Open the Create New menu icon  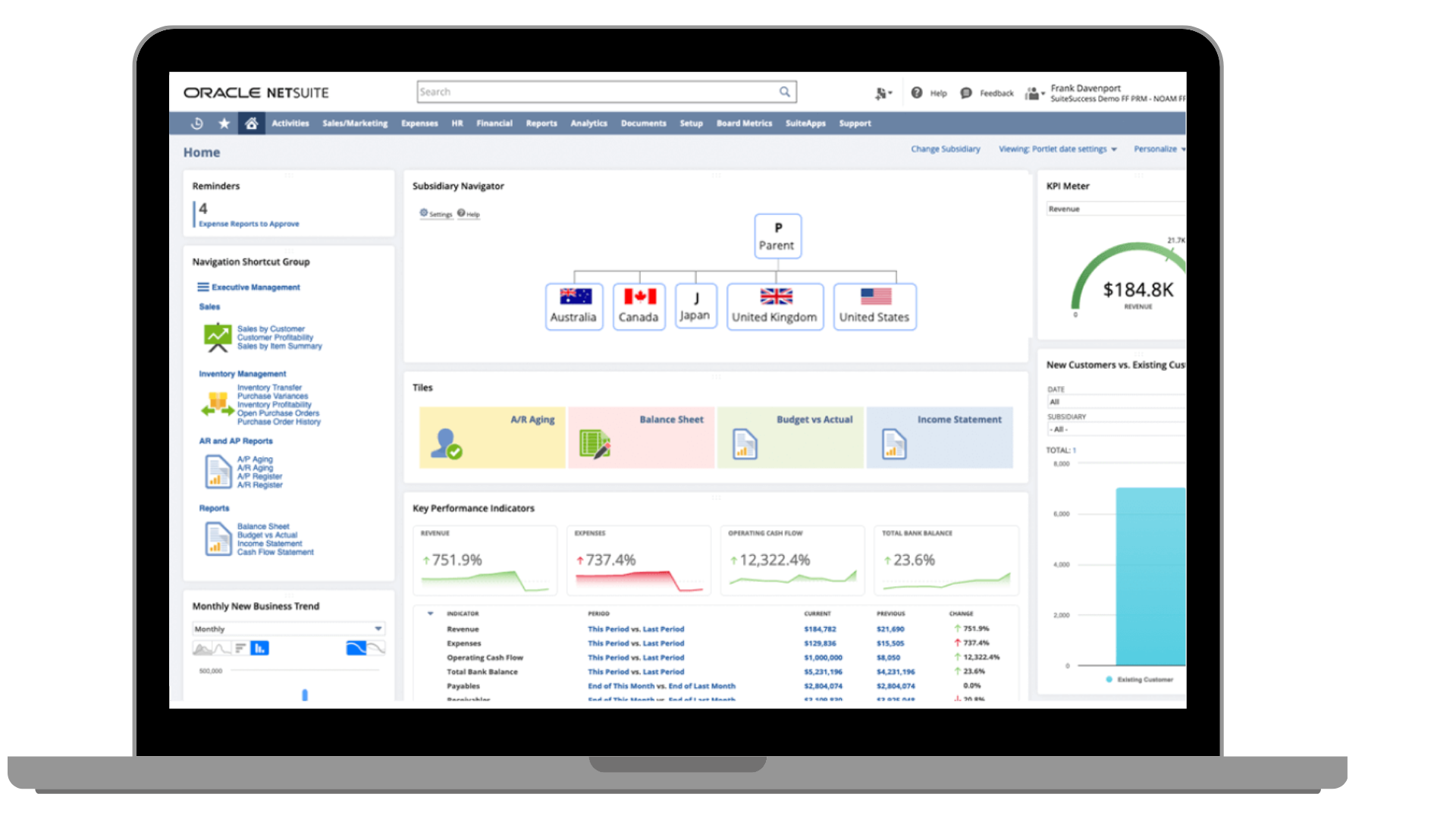[883, 93]
